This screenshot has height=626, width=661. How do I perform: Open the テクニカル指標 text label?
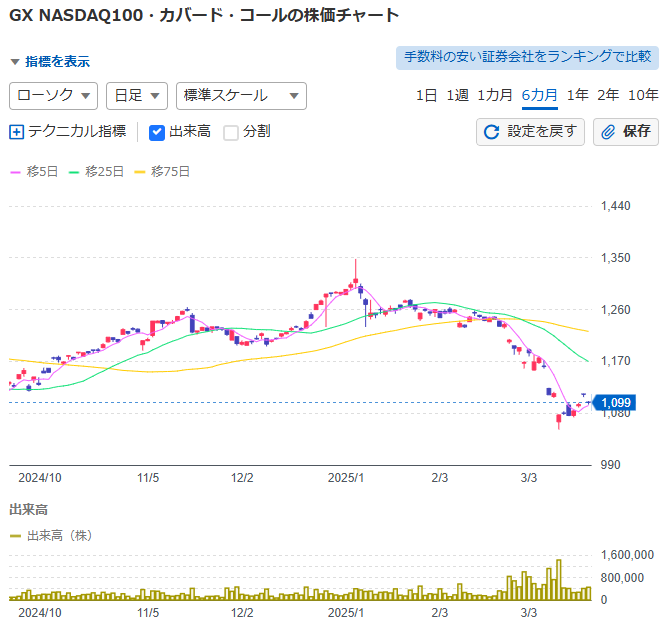77,132
